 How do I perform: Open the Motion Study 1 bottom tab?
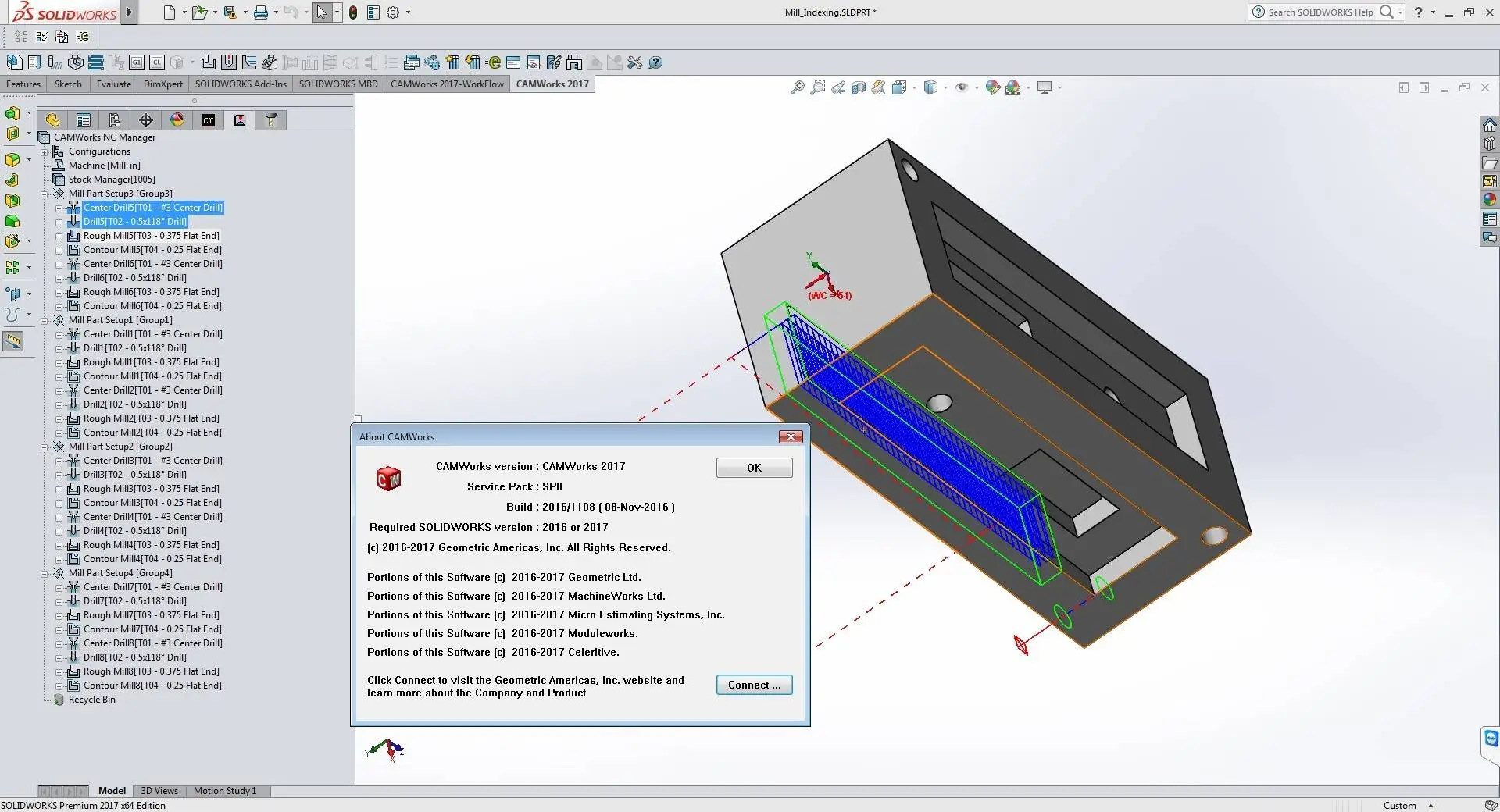(x=225, y=791)
